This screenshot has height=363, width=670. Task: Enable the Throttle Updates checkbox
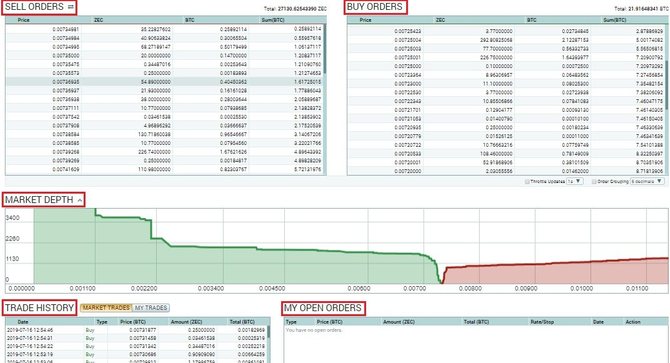pyautogui.click(x=527, y=182)
